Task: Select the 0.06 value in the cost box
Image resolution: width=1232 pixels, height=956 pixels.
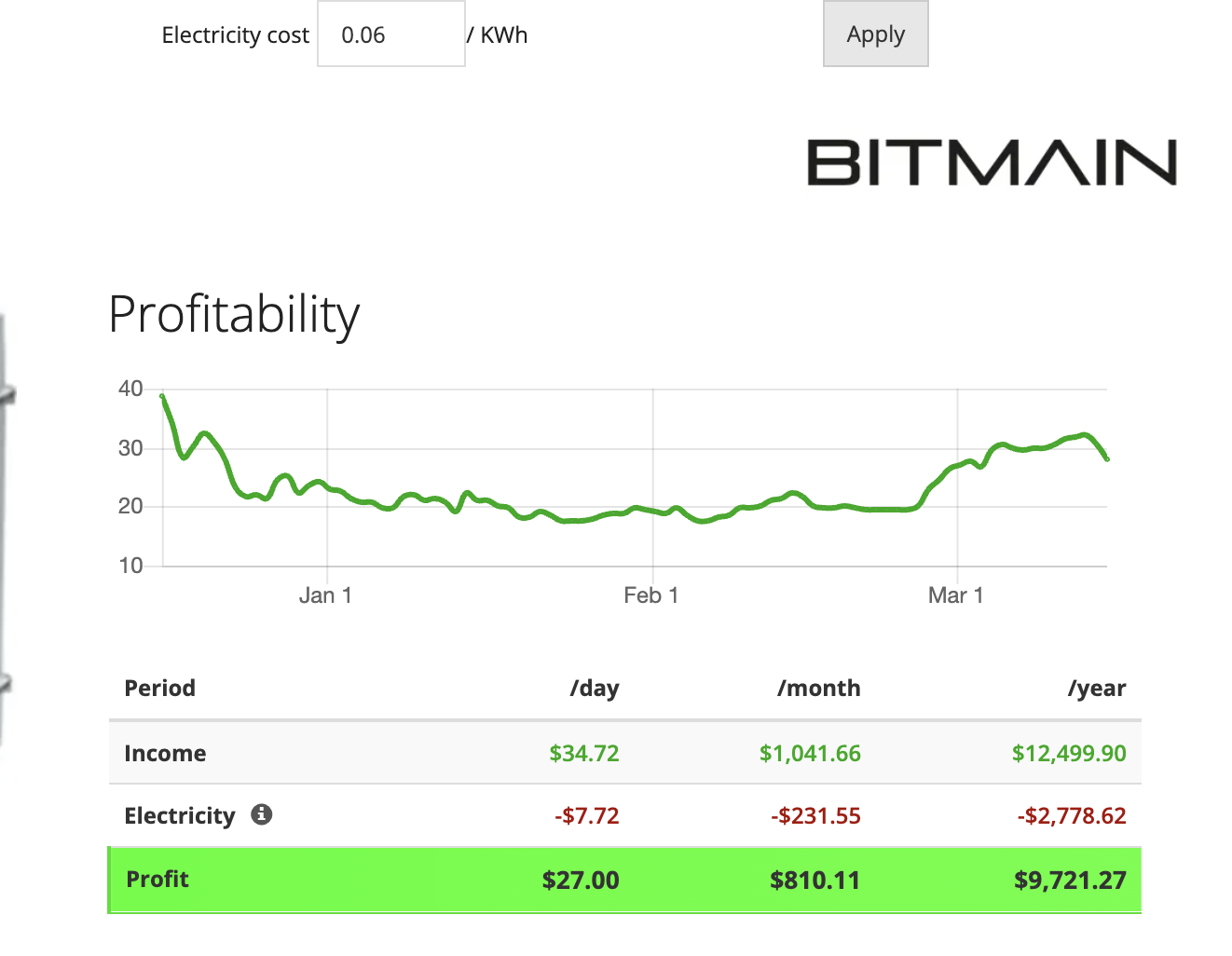Action: point(363,34)
